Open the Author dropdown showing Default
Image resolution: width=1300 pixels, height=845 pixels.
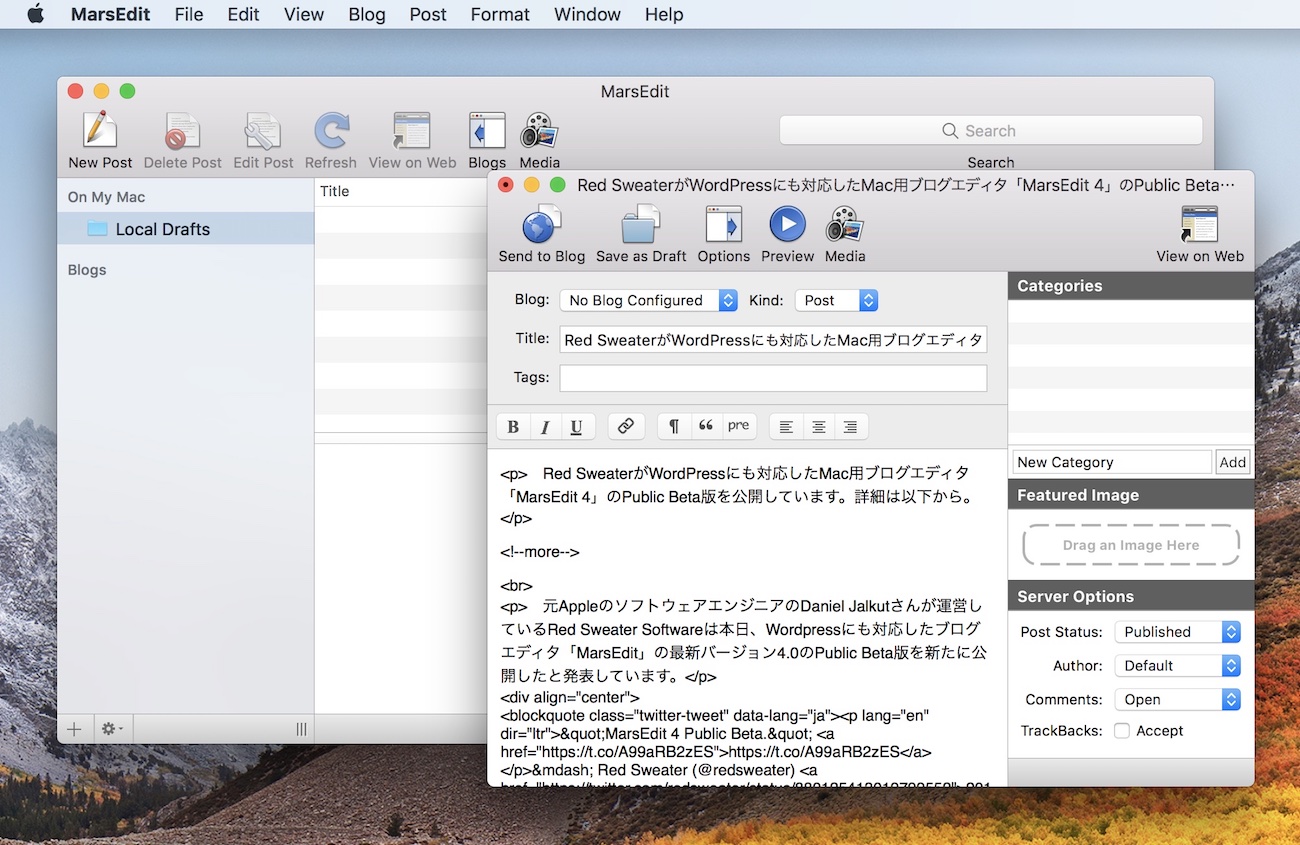tap(1177, 666)
